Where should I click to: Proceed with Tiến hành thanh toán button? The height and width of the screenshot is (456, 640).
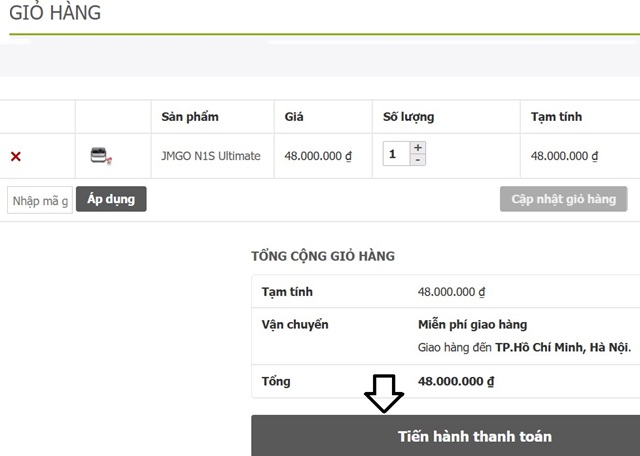pyautogui.click(x=474, y=437)
